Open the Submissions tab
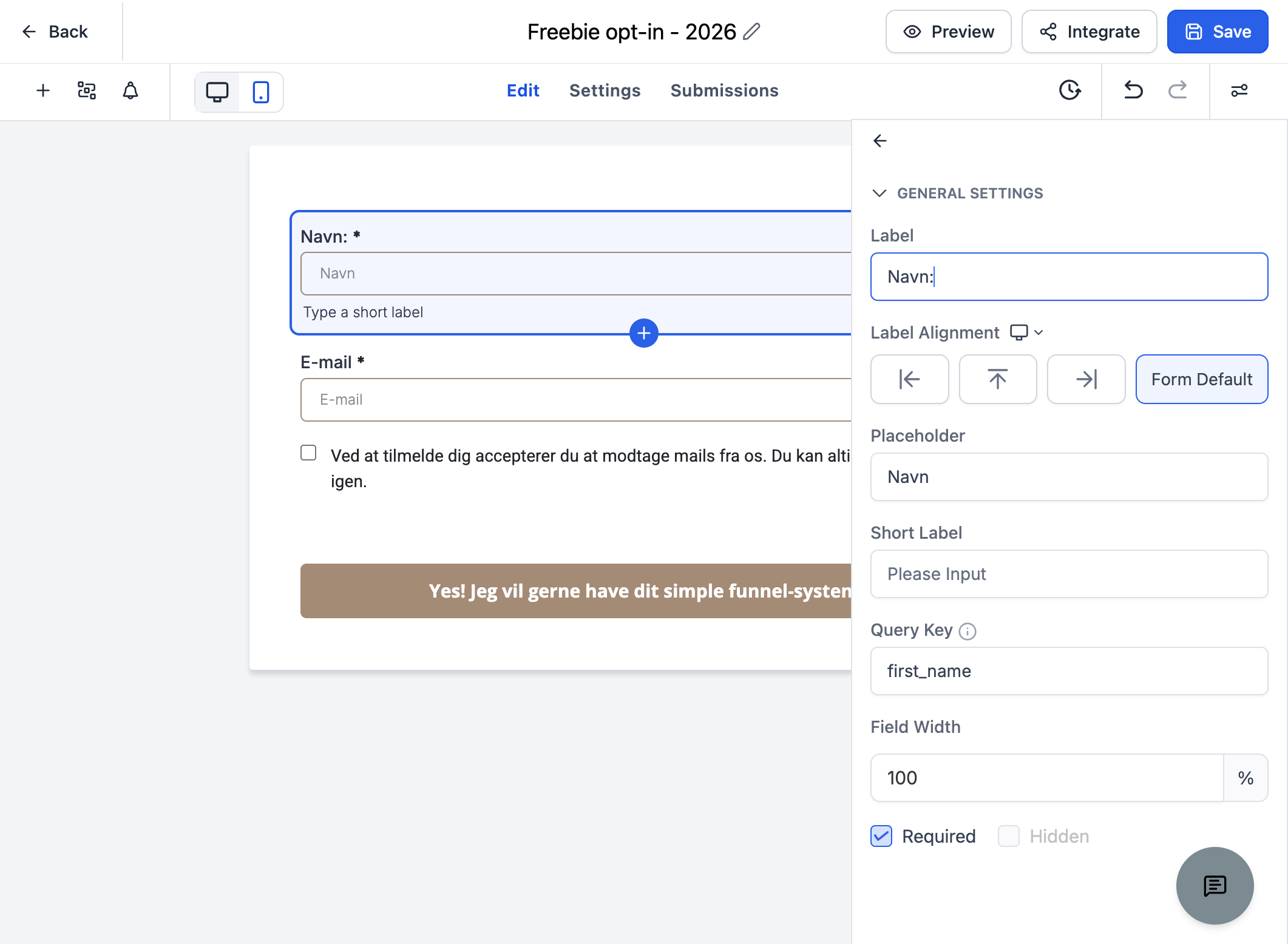The height and width of the screenshot is (944, 1288). coord(724,90)
